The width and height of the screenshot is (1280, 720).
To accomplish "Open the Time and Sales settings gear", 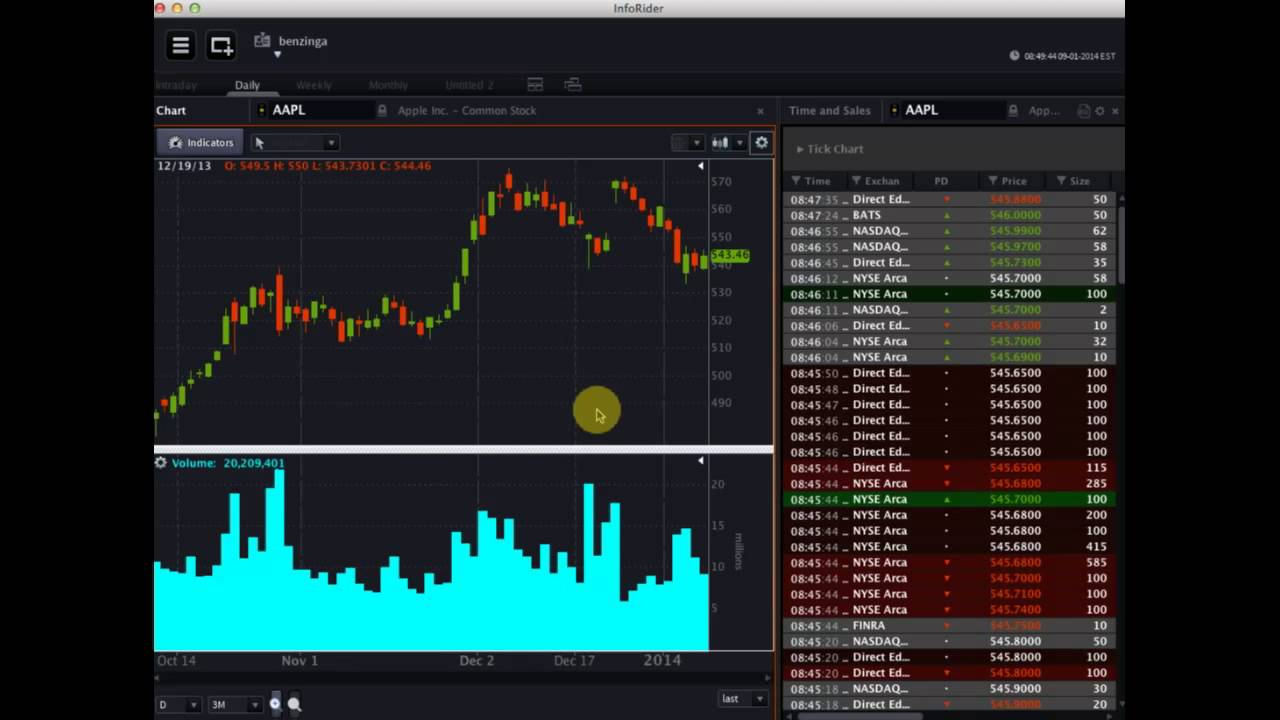I will (x=1100, y=111).
